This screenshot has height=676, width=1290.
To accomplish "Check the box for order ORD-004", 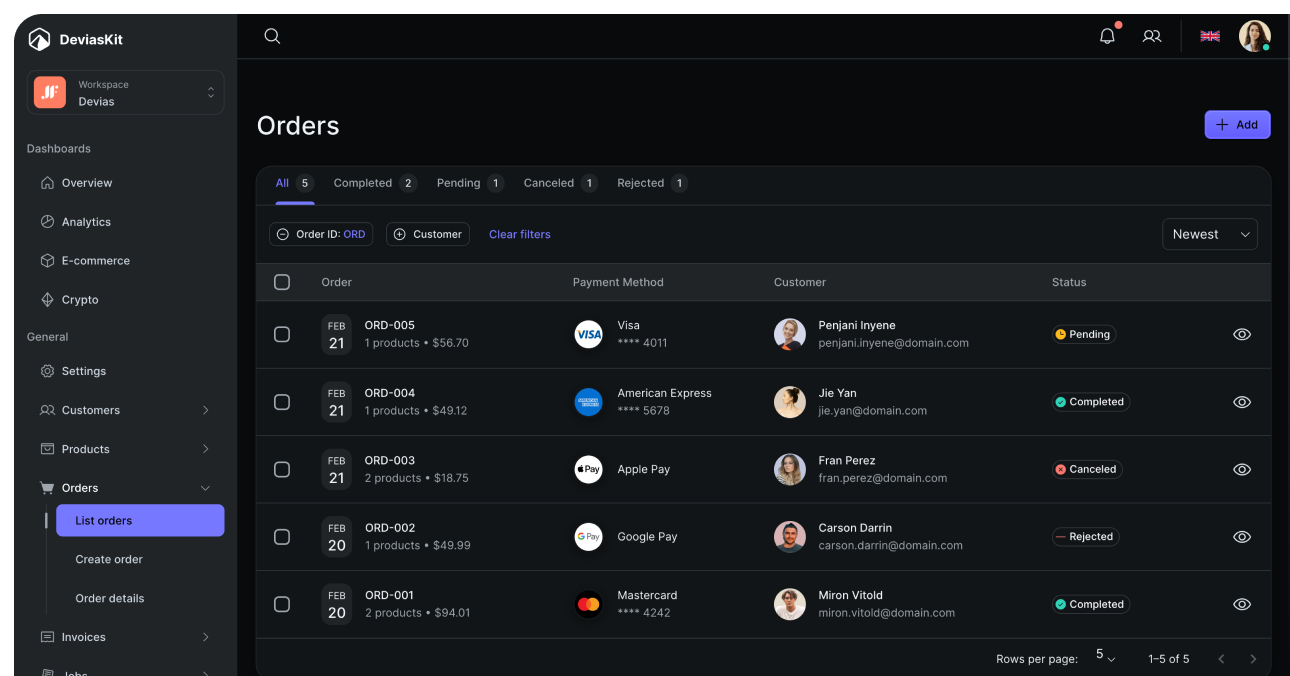I will click(282, 402).
